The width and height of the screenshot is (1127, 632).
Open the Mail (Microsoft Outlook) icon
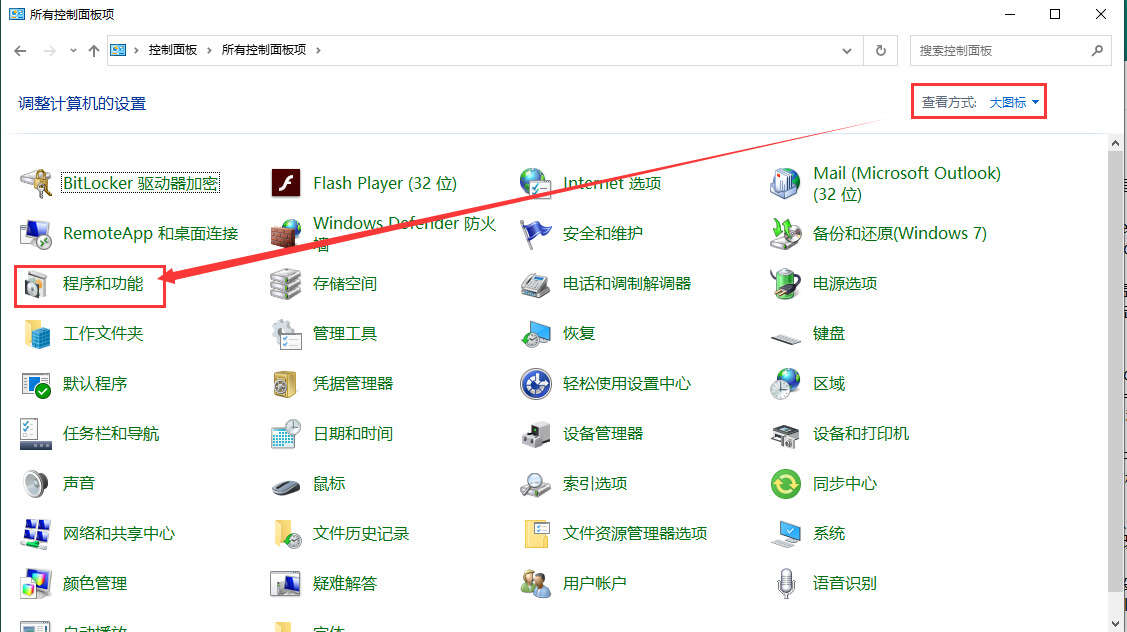[x=785, y=183]
